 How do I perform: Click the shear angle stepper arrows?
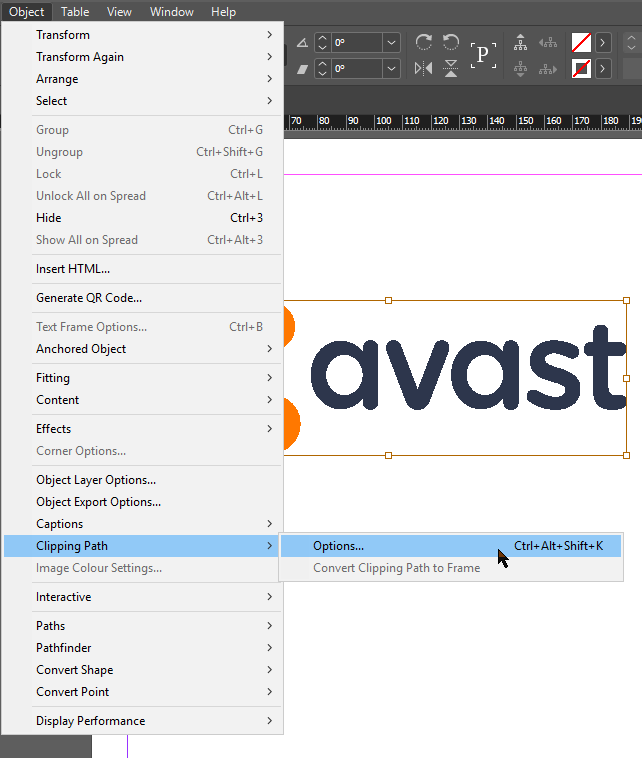click(x=322, y=68)
